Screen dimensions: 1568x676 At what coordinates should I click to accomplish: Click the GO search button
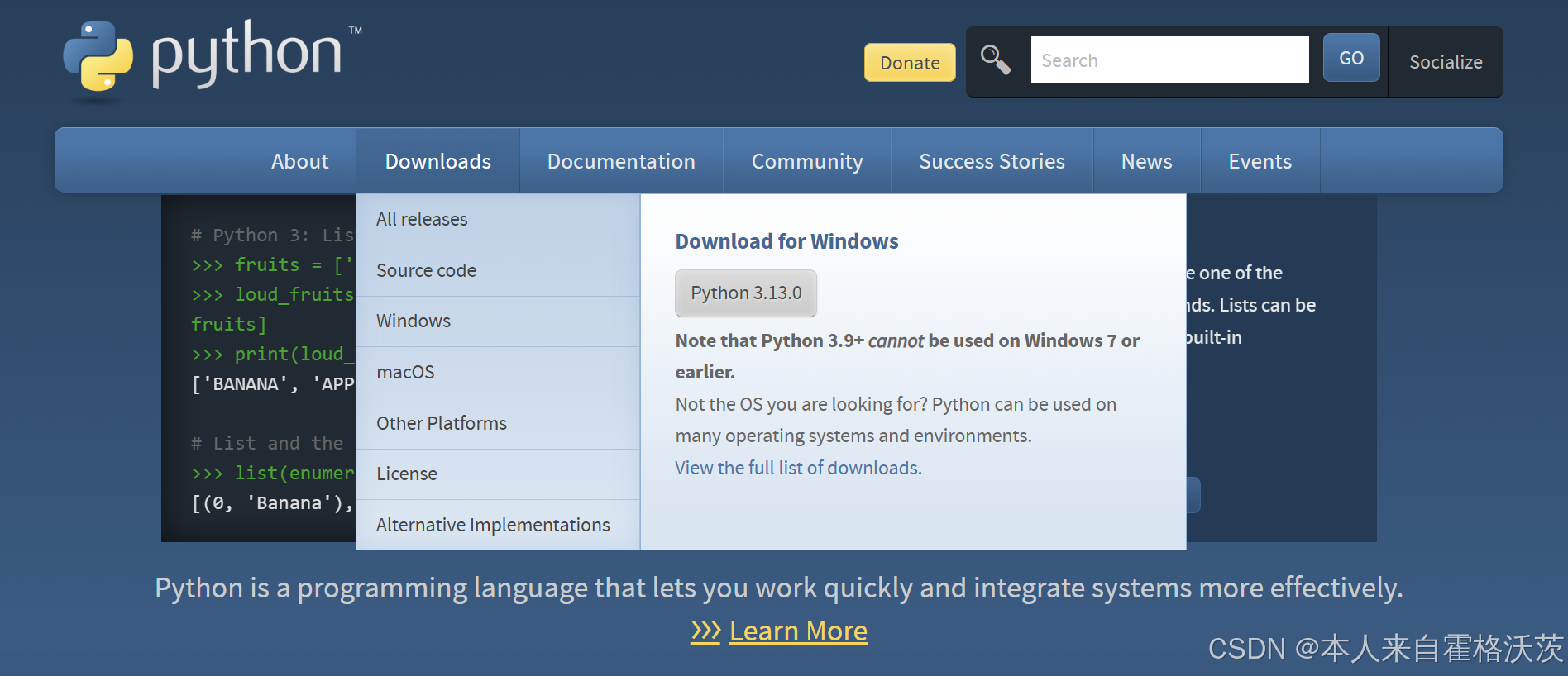point(1351,58)
